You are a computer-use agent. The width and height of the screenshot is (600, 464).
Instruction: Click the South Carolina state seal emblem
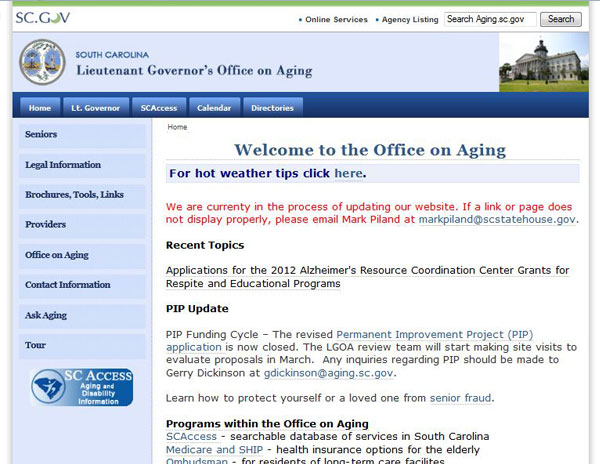tap(42, 62)
